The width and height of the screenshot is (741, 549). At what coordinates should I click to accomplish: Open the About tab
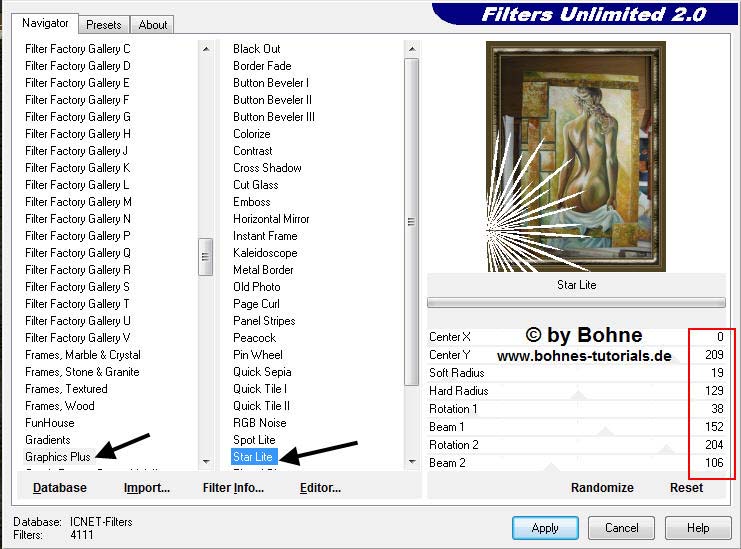coord(153,24)
